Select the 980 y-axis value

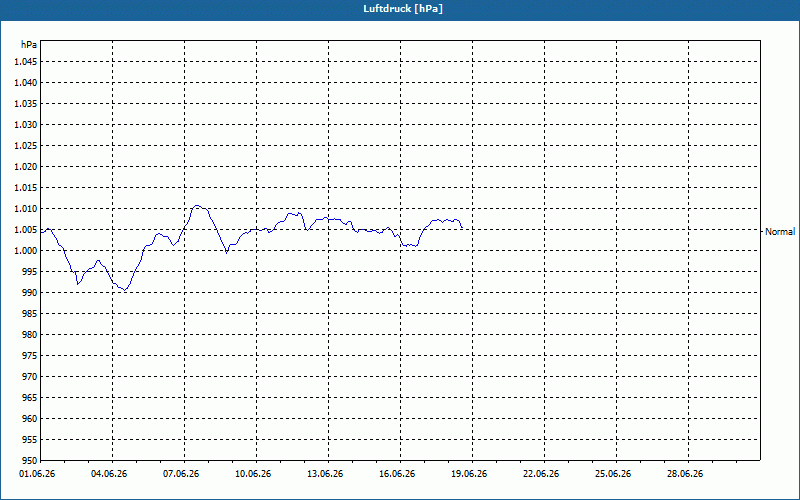[x=30, y=335]
